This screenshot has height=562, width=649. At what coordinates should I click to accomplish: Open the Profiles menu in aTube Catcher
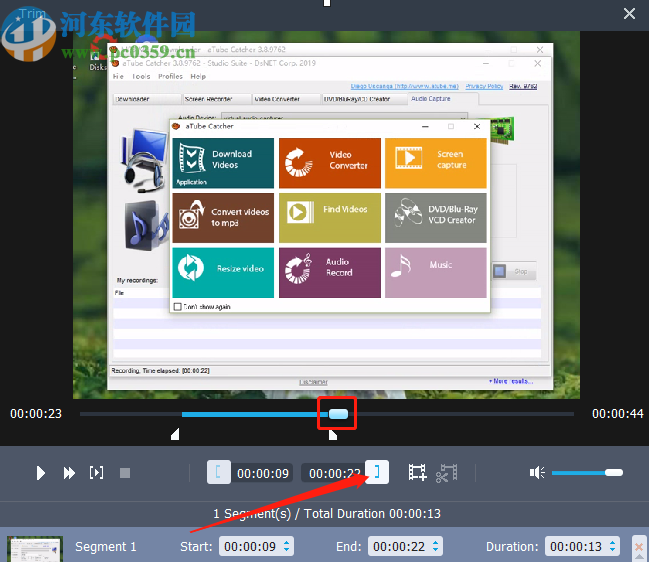[170, 77]
